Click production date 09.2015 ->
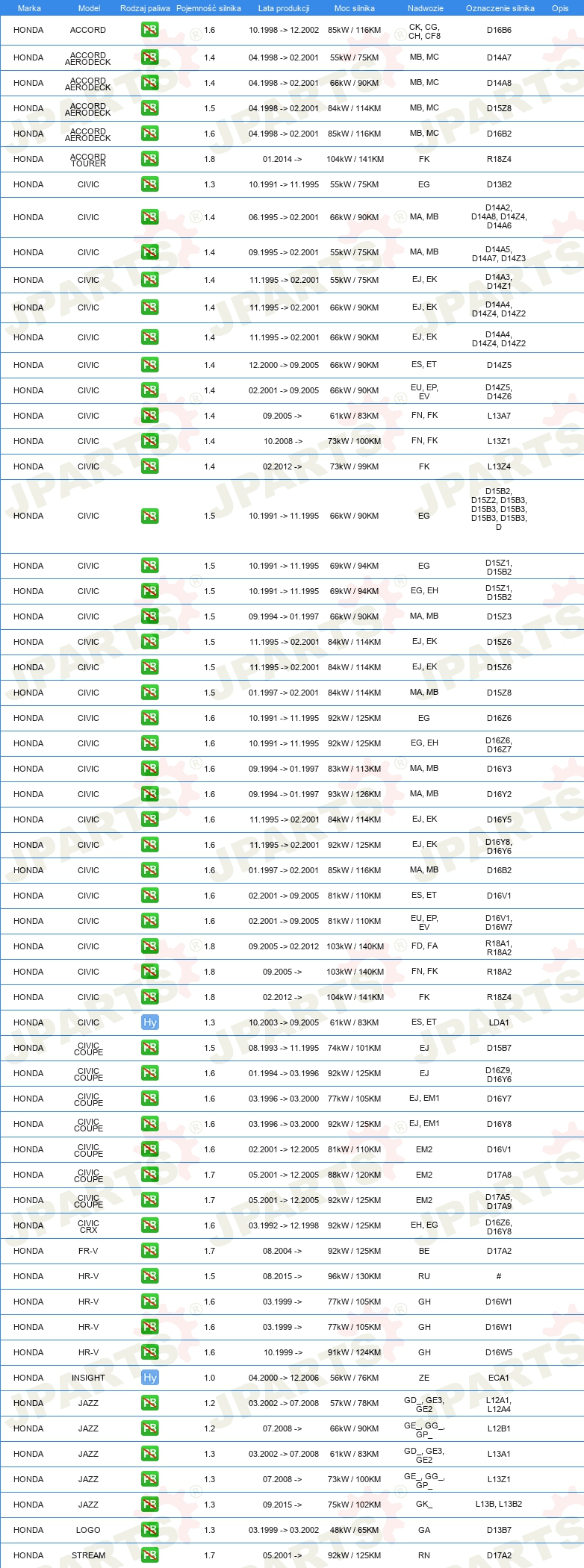Viewport: 584px width, 1568px height. pyautogui.click(x=282, y=1505)
